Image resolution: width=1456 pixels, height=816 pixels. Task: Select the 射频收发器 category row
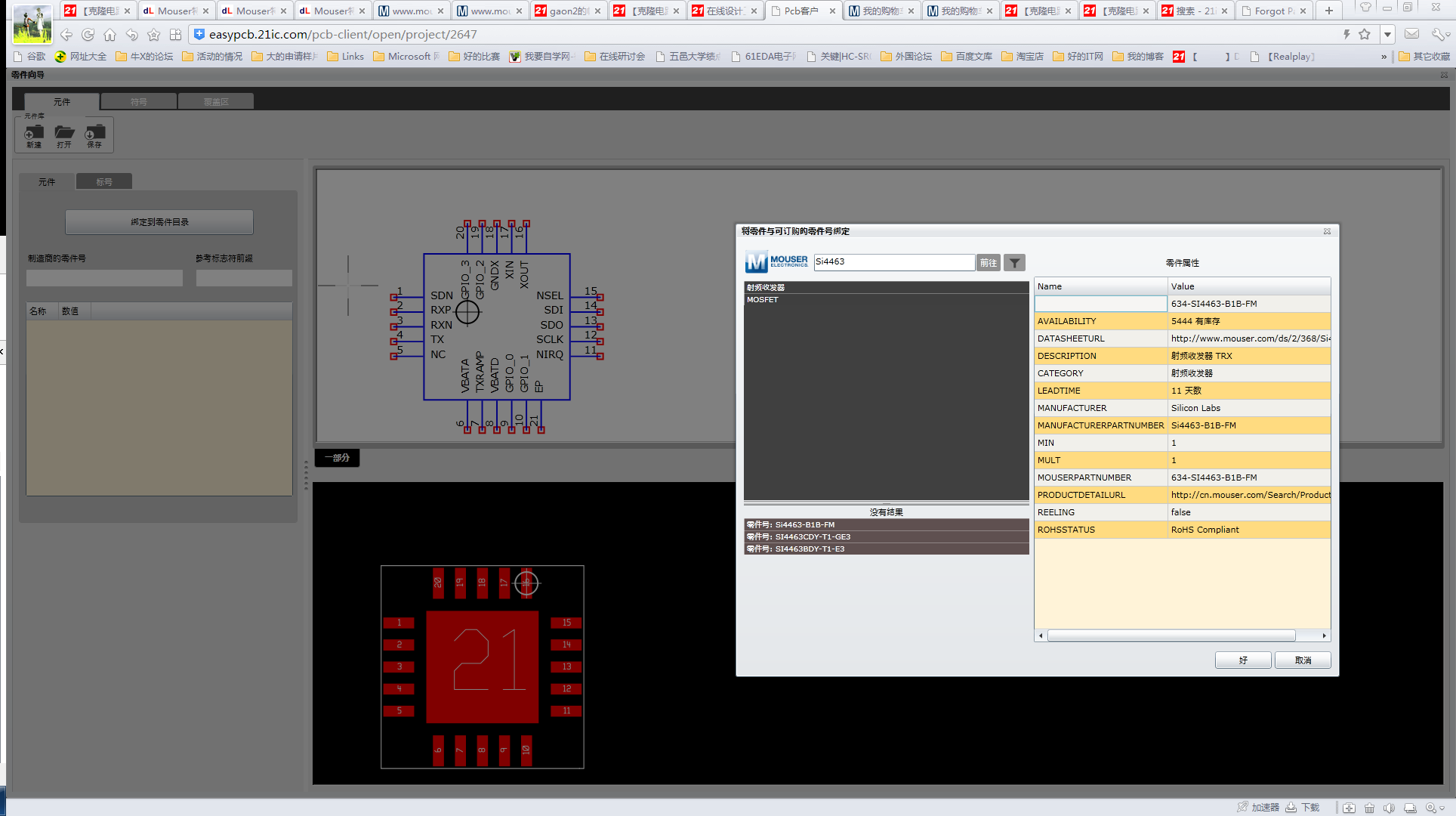(886, 288)
